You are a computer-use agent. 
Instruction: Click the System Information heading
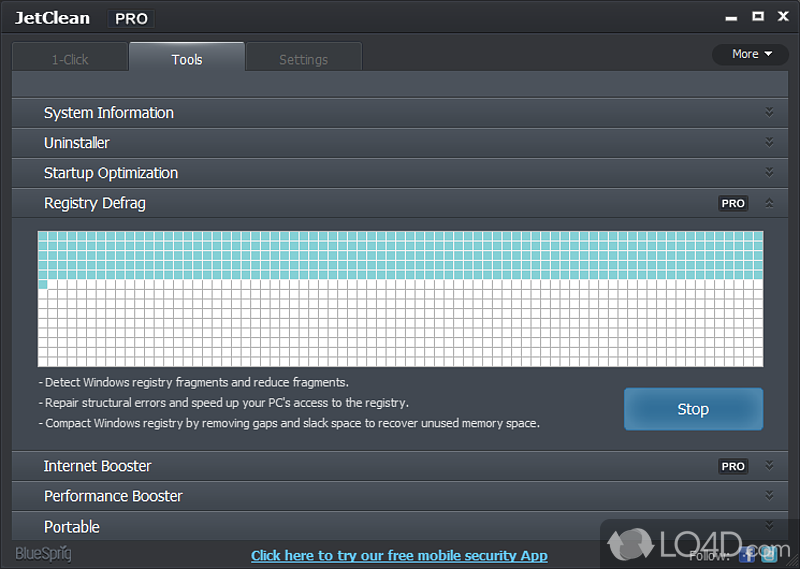[x=109, y=113]
